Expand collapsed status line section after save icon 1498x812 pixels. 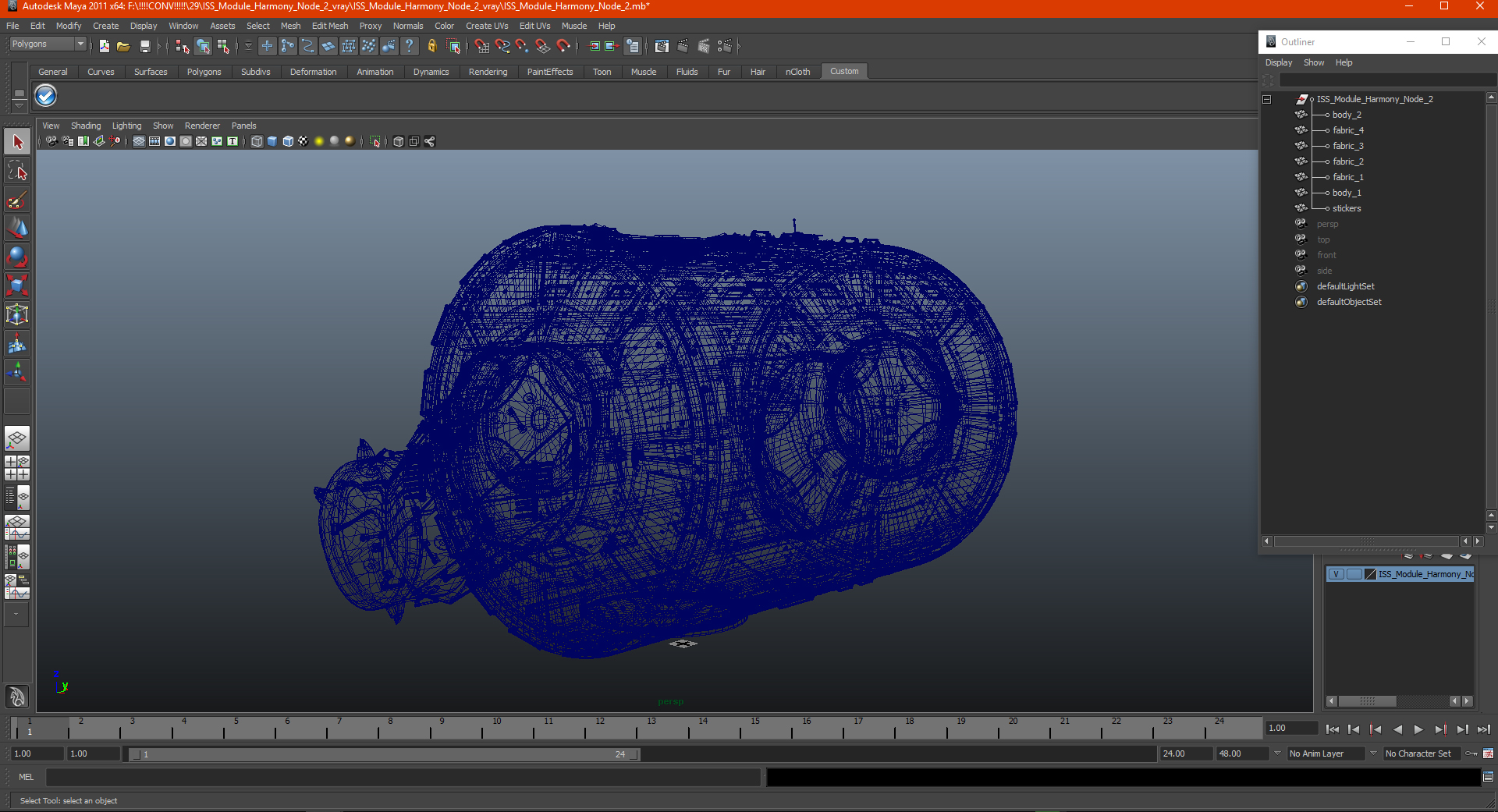(x=160, y=47)
